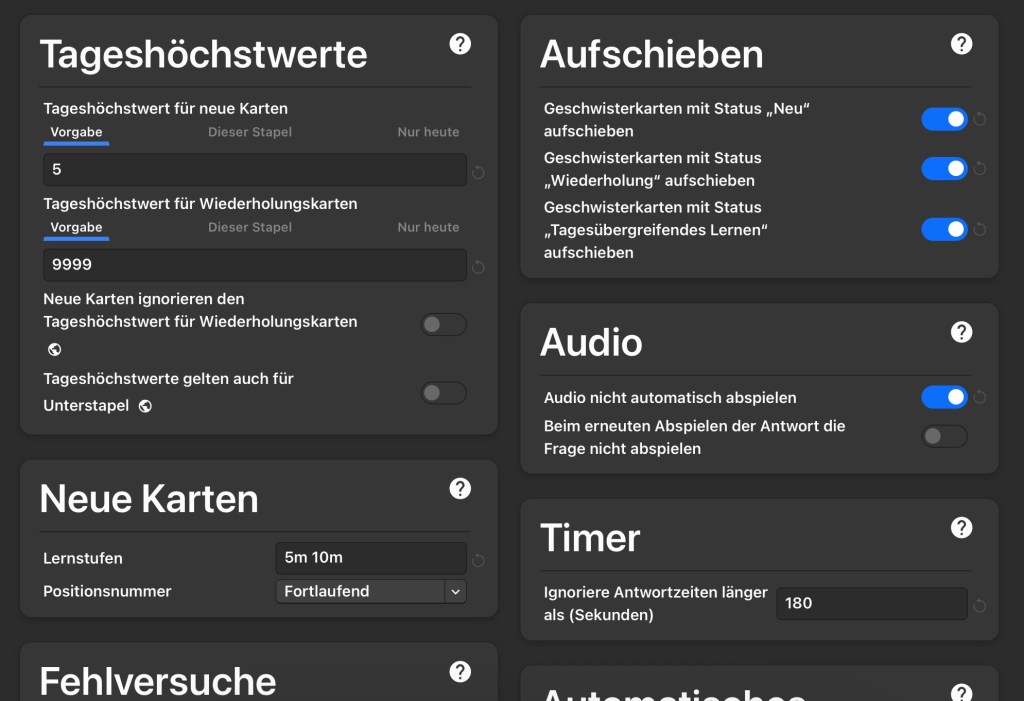Image resolution: width=1024 pixels, height=701 pixels.
Task: Reset Lernstufen to default
Action: click(477, 558)
